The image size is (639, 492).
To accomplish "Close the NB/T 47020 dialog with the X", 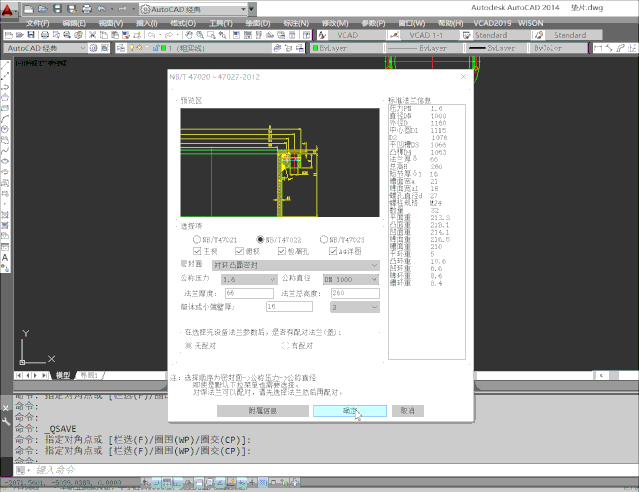I will pyautogui.click(x=462, y=76).
